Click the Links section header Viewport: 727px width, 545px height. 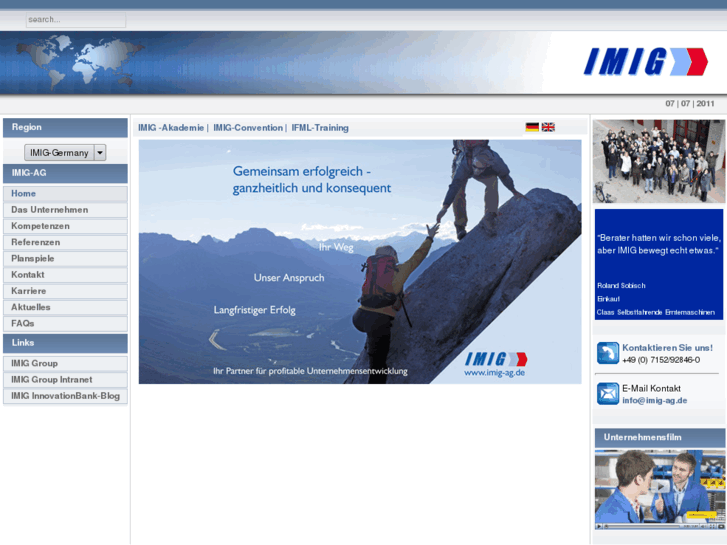pos(65,343)
